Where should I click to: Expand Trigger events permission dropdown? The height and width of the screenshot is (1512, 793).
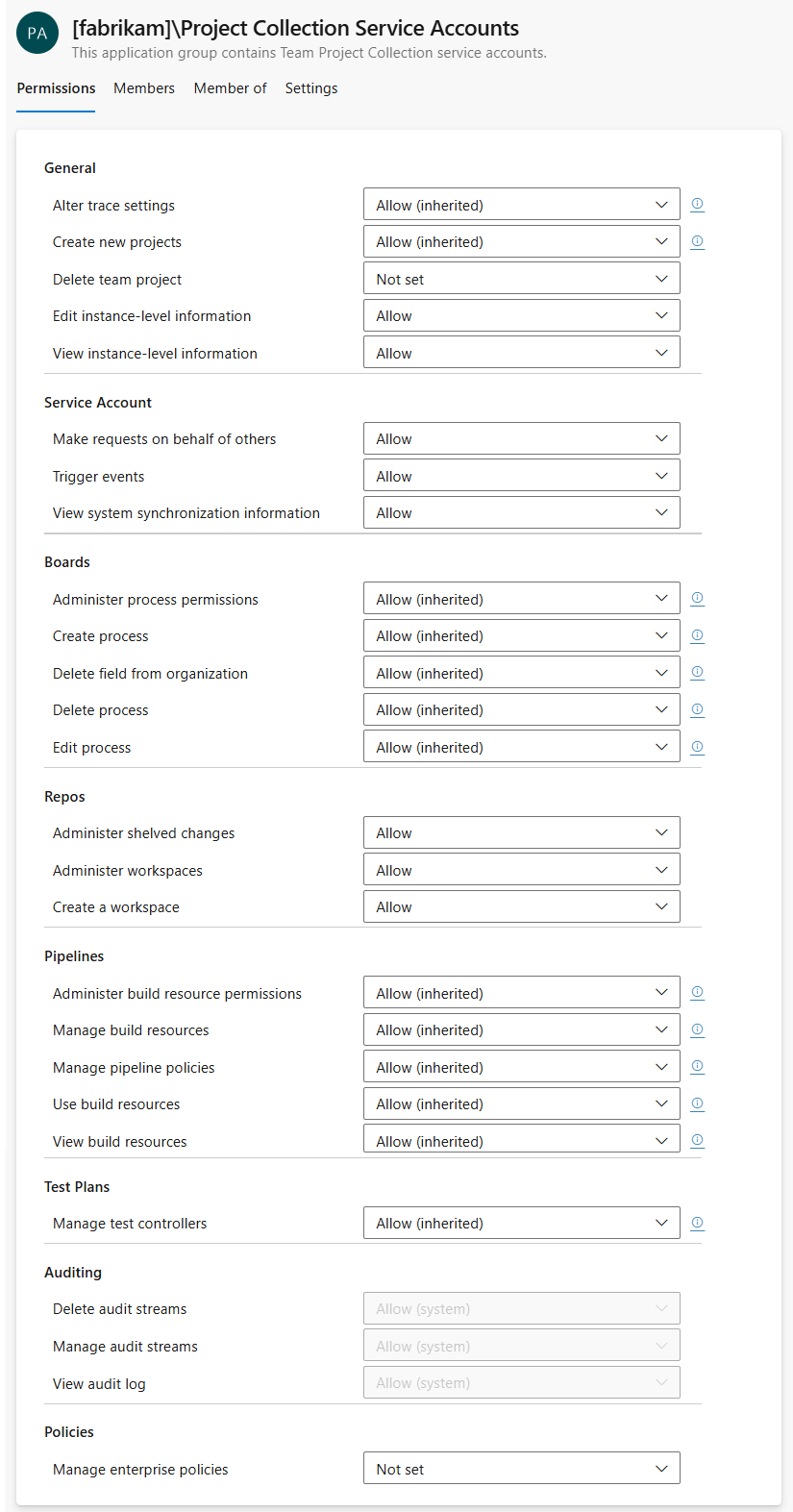521,476
